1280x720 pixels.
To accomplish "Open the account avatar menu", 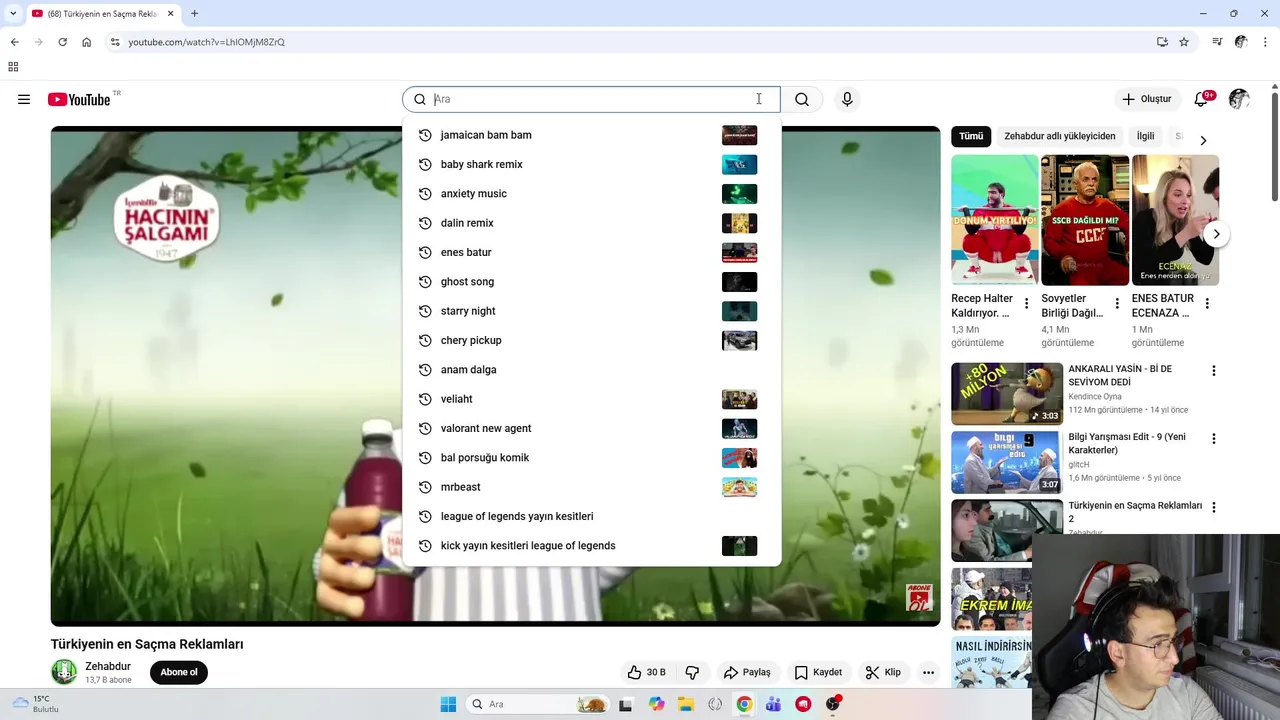I will tap(1239, 99).
